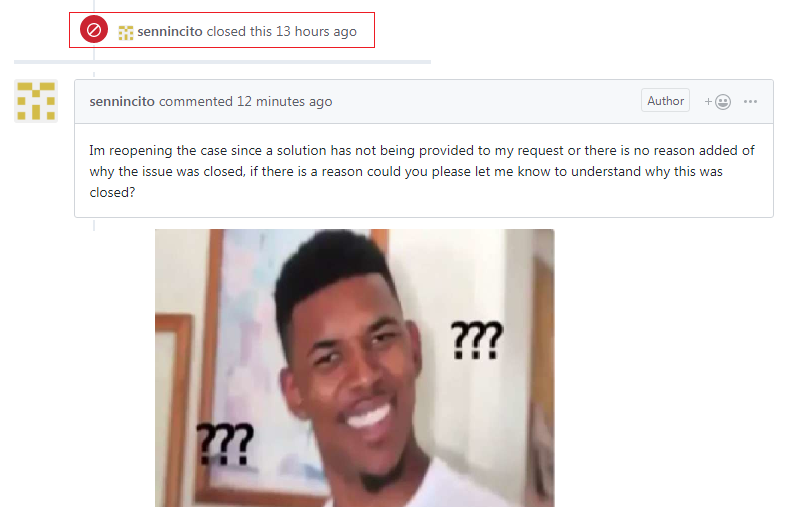796x516 pixels.
Task: Add a reaction with the smiley icon
Action: (x=717, y=102)
